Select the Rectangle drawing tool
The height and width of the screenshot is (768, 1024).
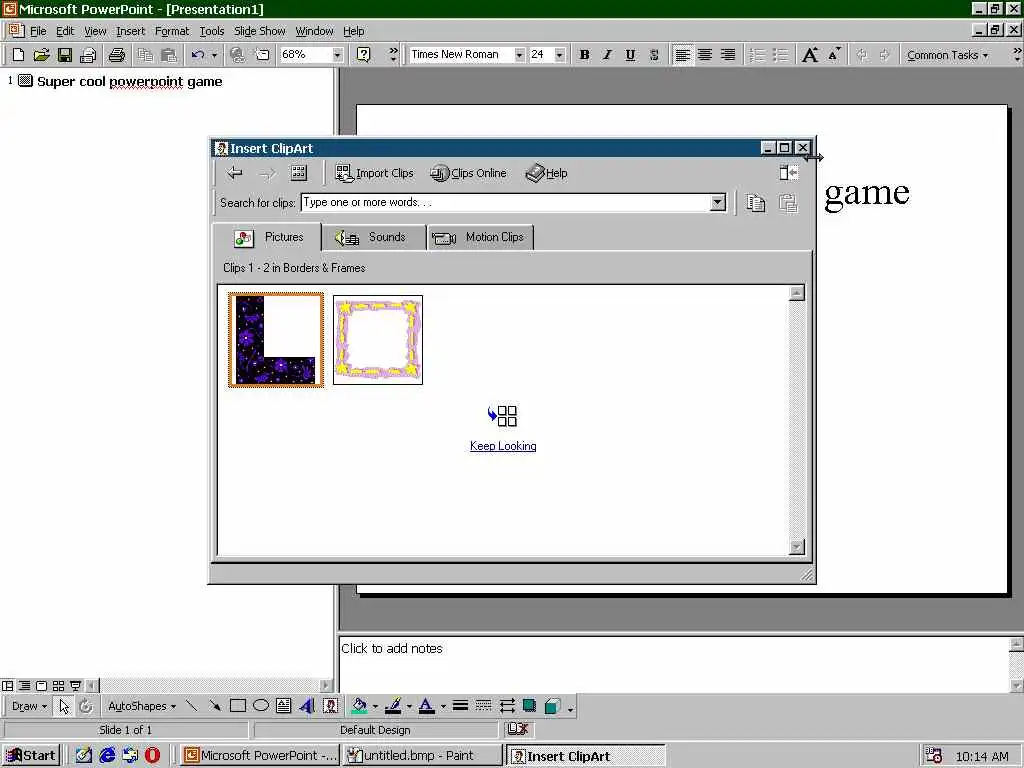[238, 706]
